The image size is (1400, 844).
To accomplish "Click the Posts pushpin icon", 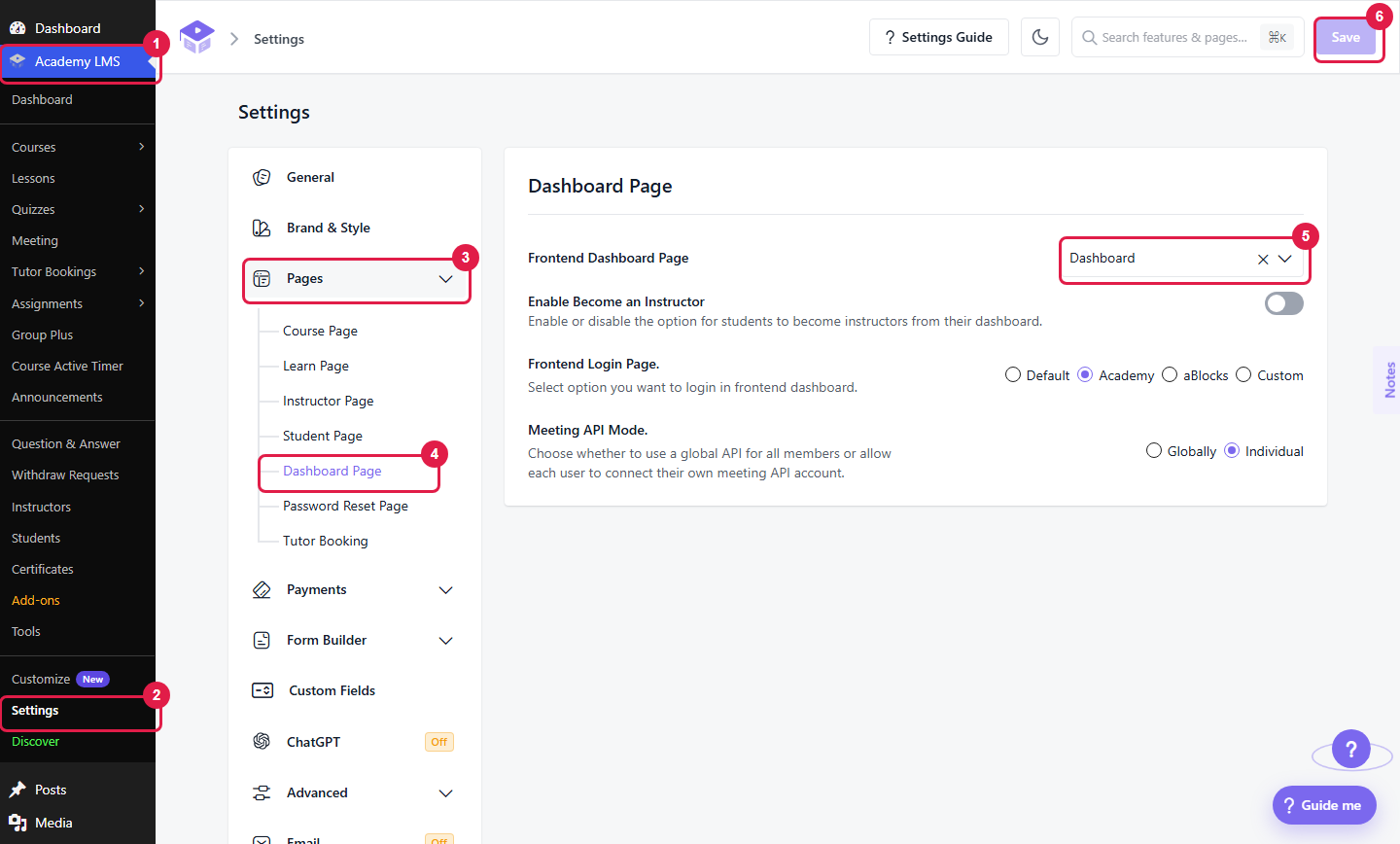I will click(x=17, y=790).
